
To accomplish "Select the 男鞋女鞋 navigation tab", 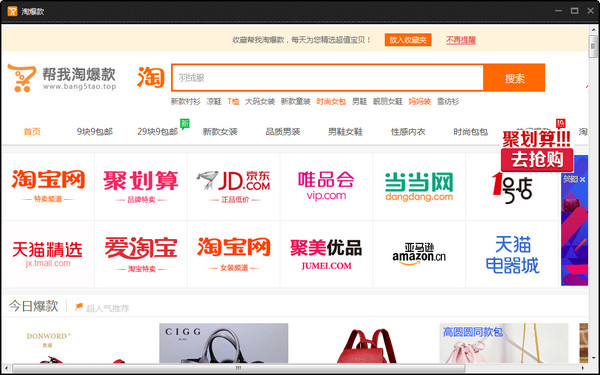I will 345,132.
